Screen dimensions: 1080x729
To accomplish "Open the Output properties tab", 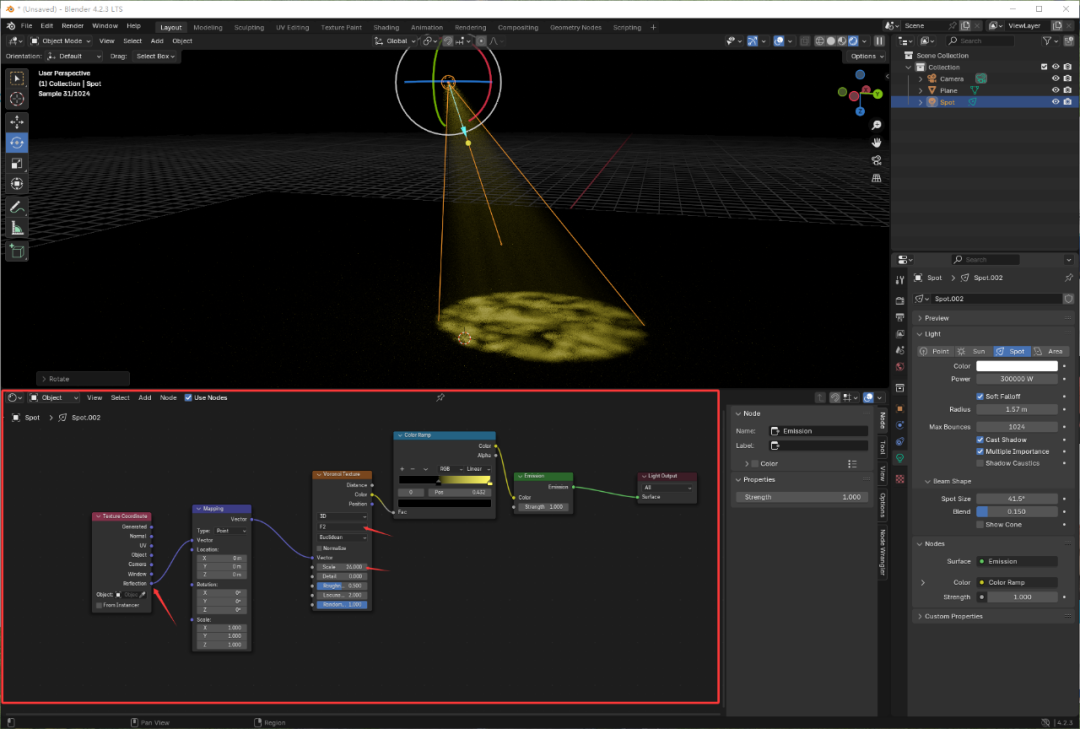I will 900,318.
